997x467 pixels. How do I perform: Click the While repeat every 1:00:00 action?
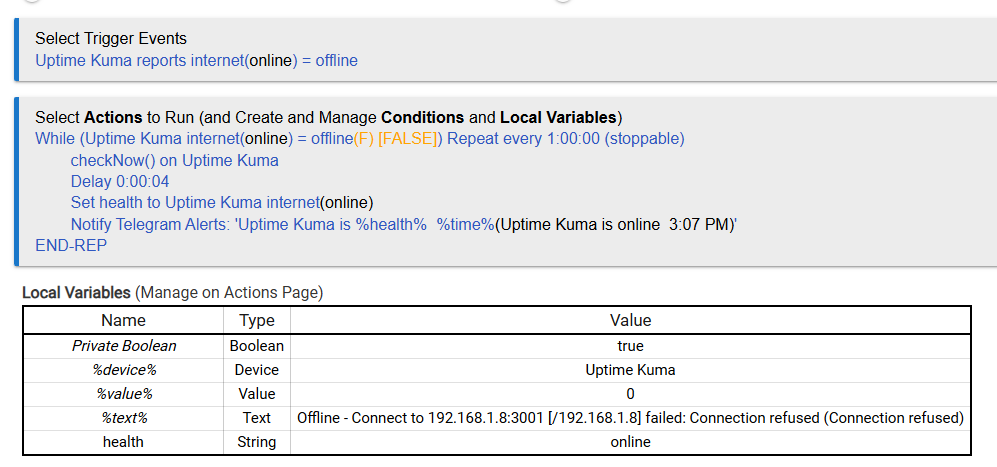coord(359,139)
